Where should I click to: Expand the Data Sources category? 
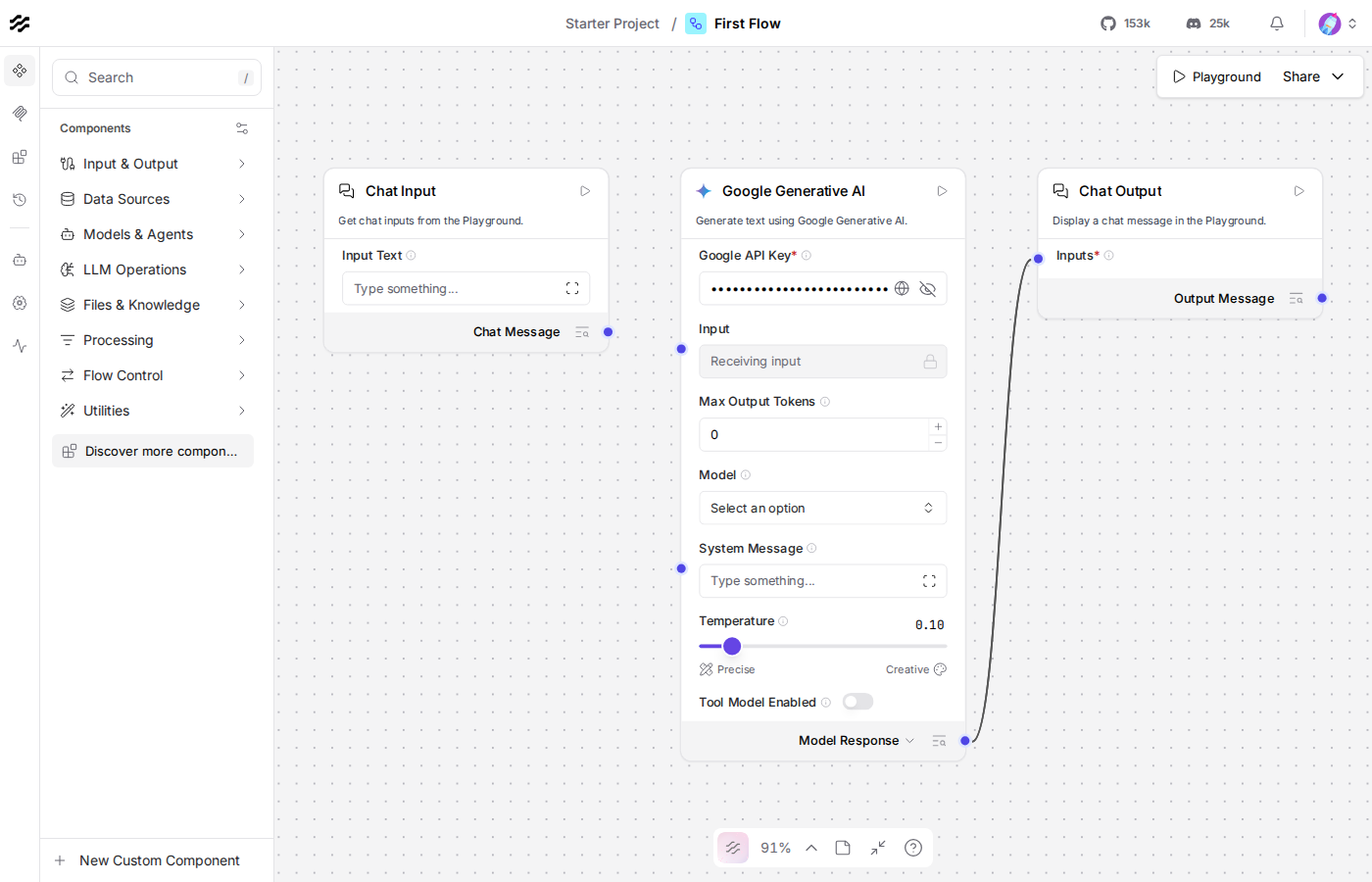pyautogui.click(x=153, y=199)
